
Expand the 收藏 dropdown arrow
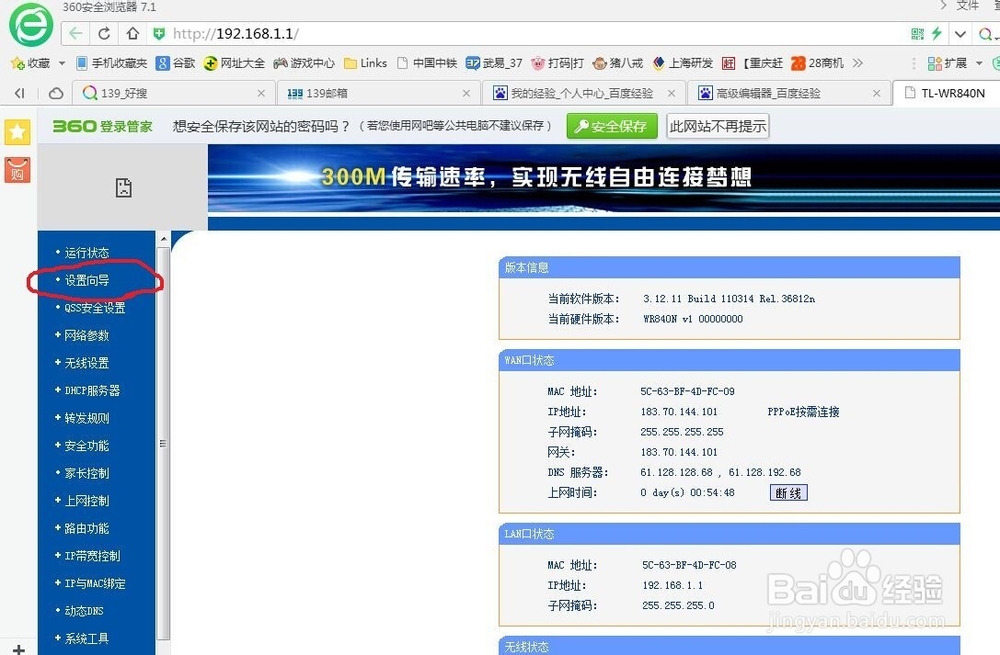[x=62, y=63]
